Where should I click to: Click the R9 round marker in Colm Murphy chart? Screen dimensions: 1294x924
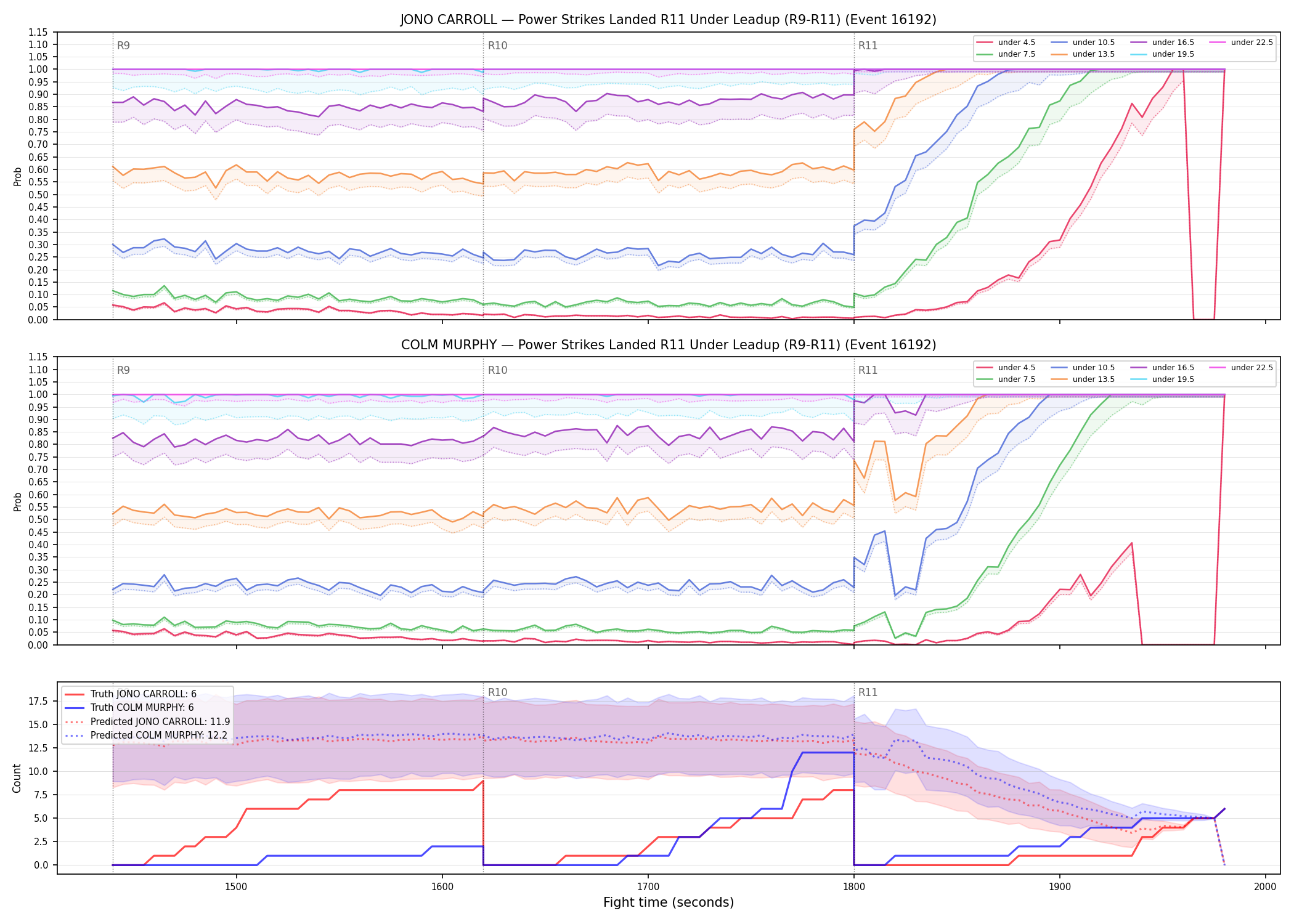123,370
